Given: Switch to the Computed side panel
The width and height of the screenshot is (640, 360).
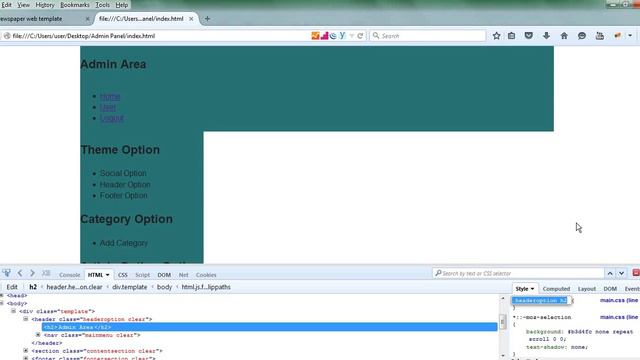Looking at the screenshot, I should (556, 289).
